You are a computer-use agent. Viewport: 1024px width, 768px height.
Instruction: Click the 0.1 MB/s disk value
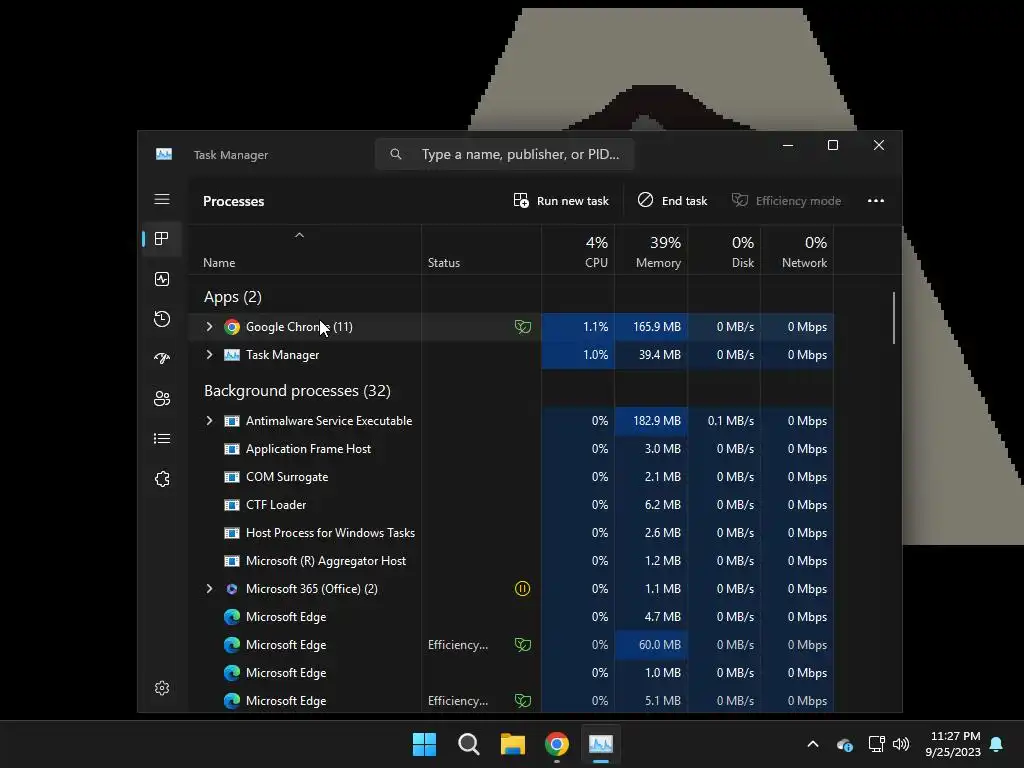(x=730, y=421)
